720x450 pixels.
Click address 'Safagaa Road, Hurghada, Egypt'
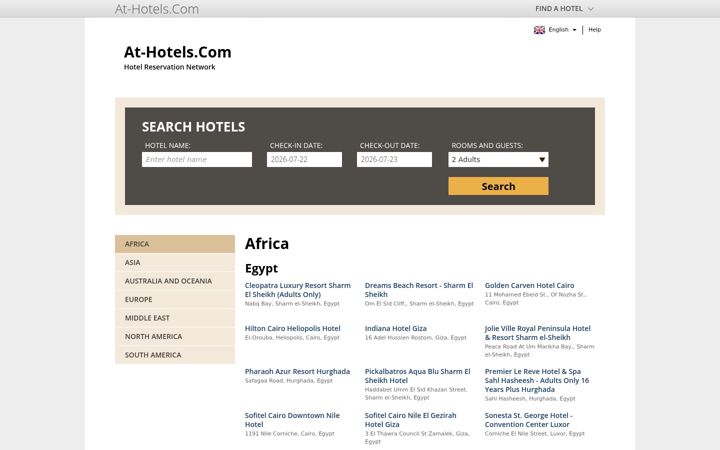[289, 381]
